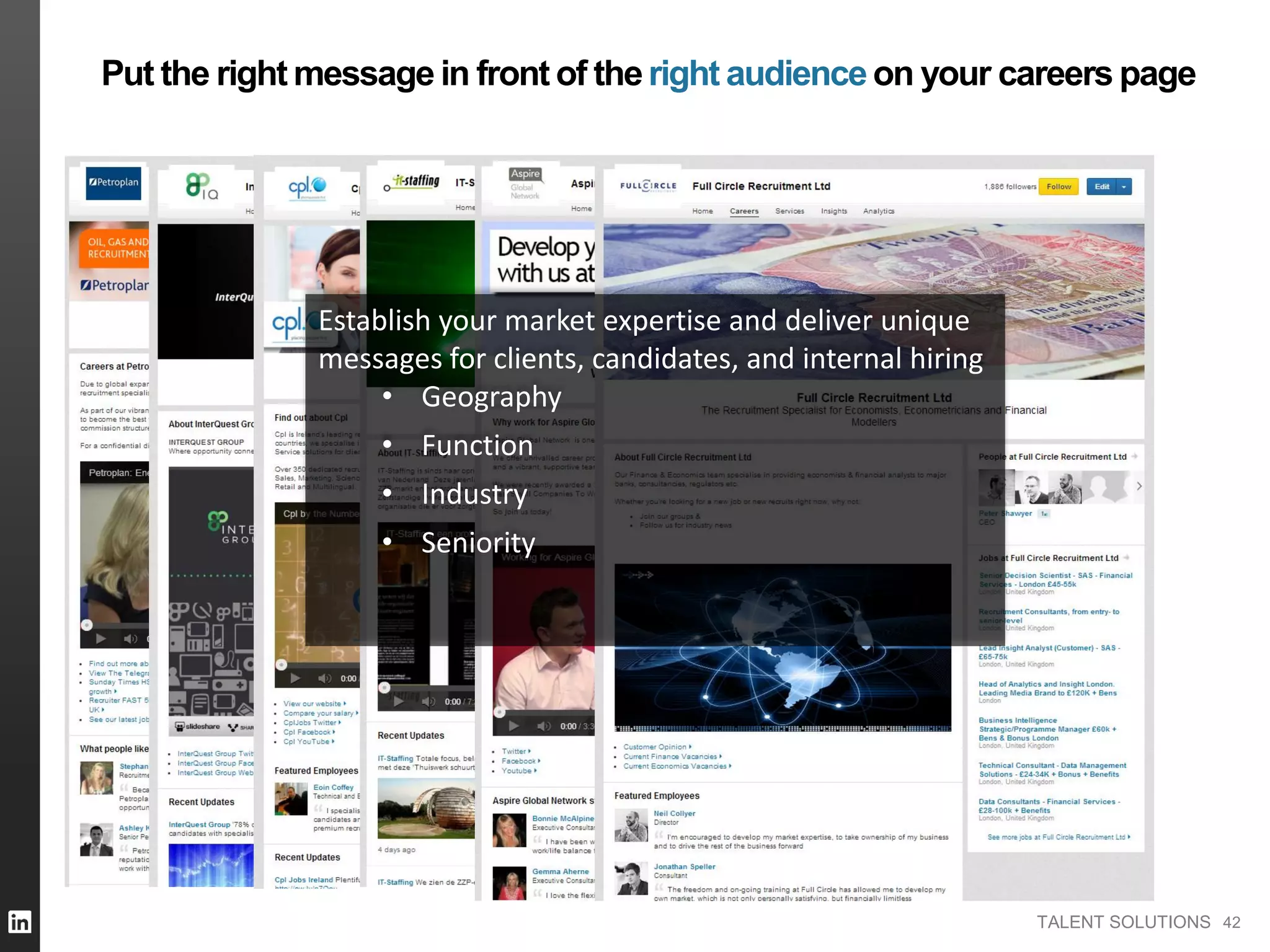Switch to the Analytics tab
Screen dimensions: 1270x952
(x=879, y=211)
